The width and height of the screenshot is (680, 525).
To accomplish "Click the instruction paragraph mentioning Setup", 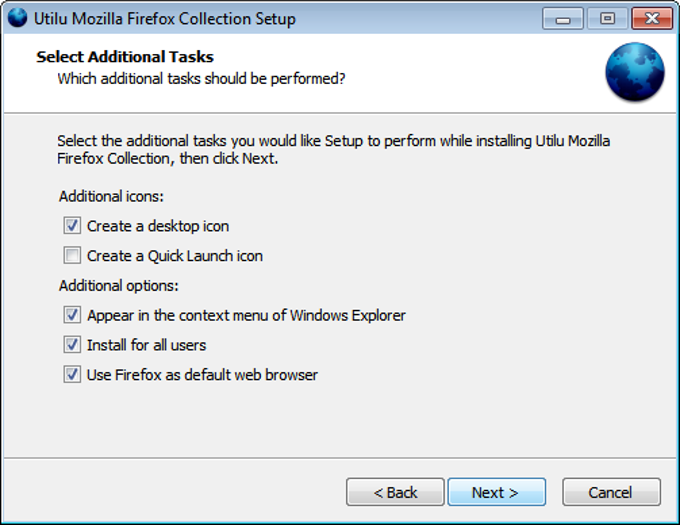I will tap(333, 150).
